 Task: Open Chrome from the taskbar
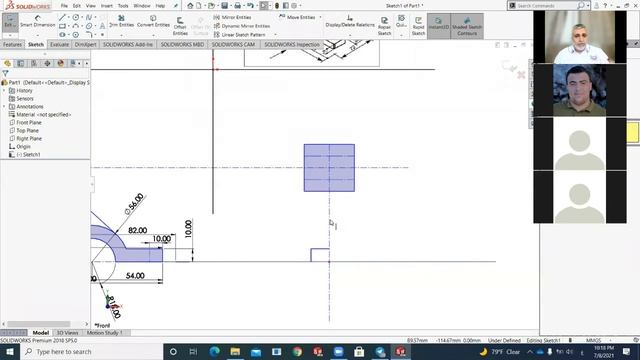pos(297,351)
